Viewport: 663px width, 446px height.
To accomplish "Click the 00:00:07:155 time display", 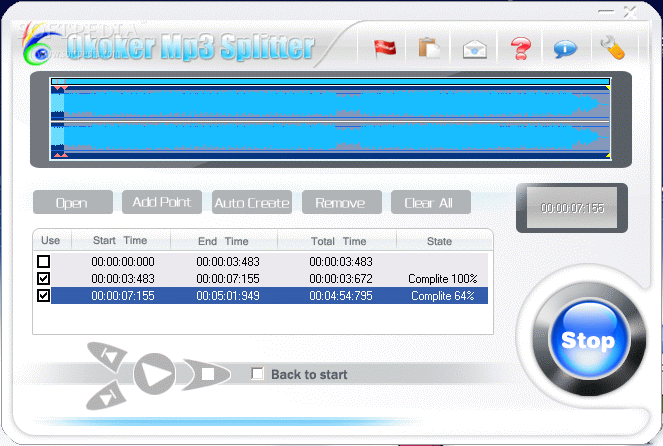I will tap(572, 208).
